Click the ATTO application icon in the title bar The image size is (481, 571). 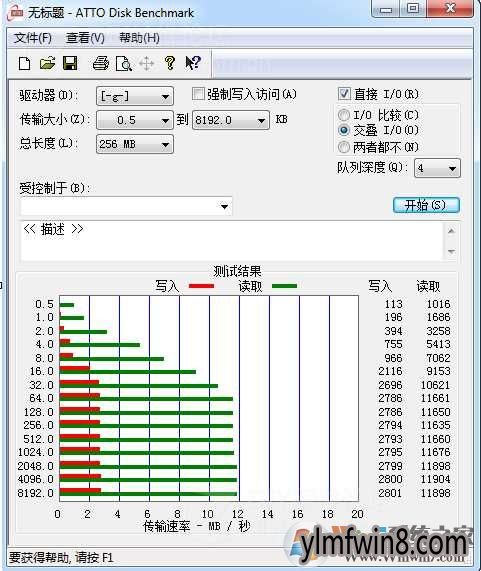[16, 13]
